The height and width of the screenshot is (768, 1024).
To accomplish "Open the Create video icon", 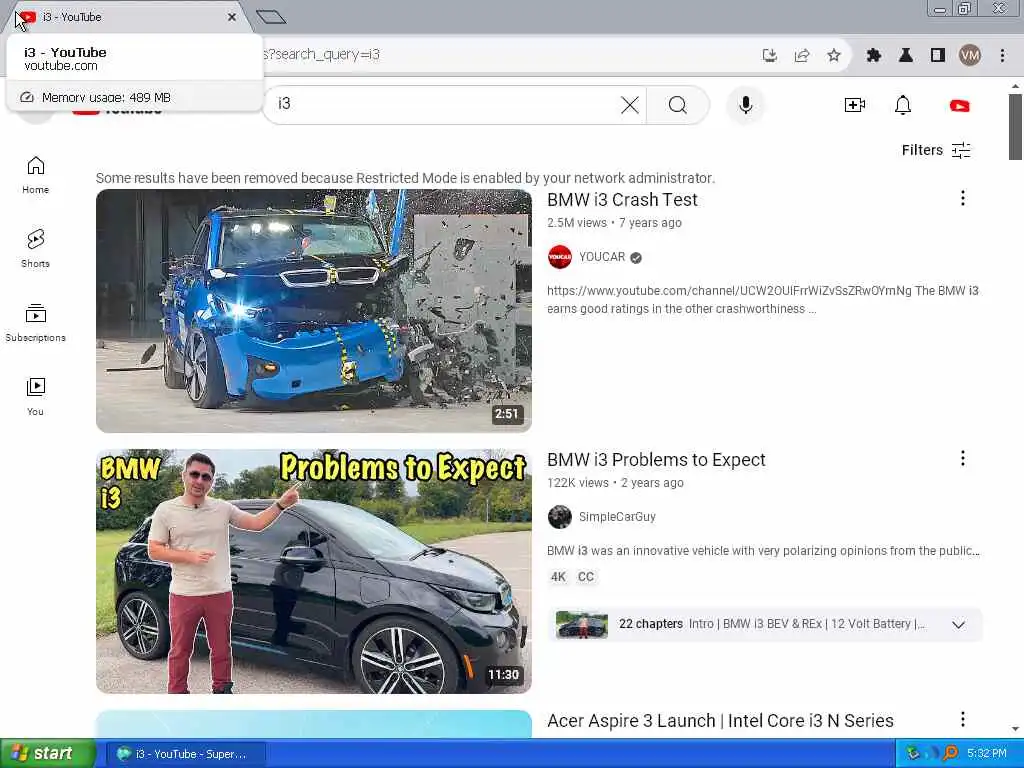I will click(x=855, y=104).
